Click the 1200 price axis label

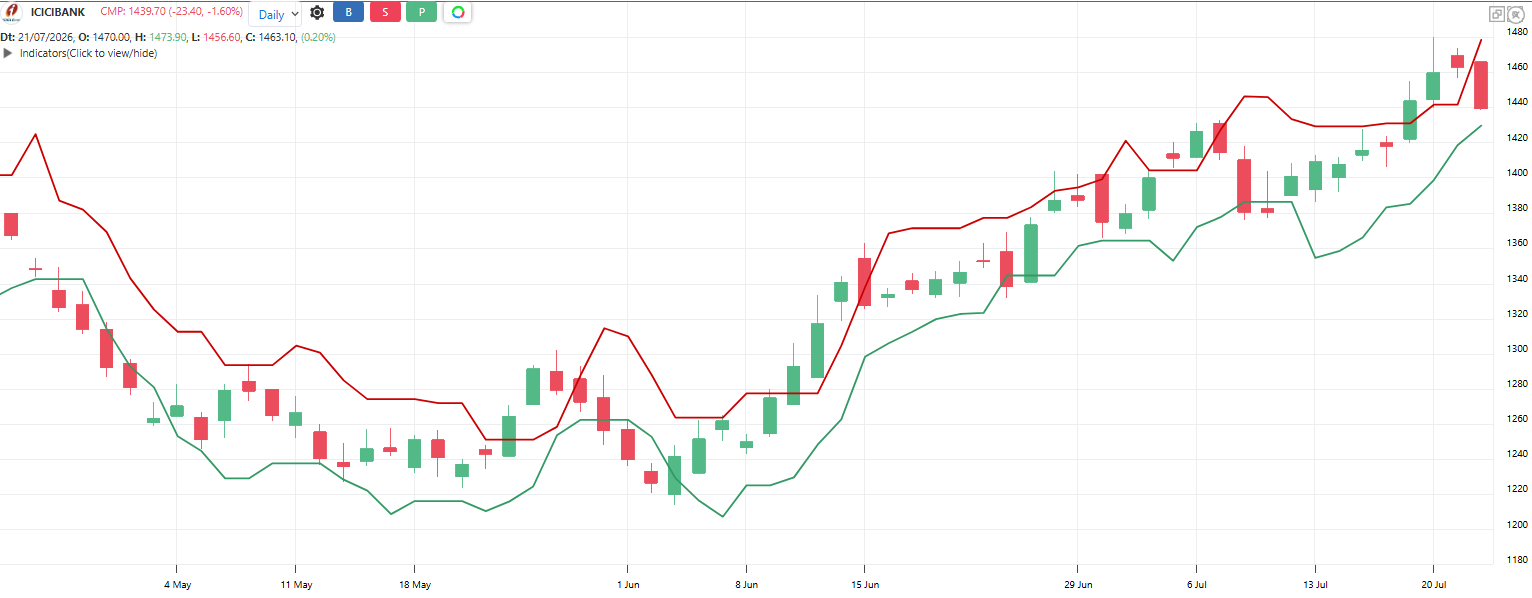tap(1515, 525)
